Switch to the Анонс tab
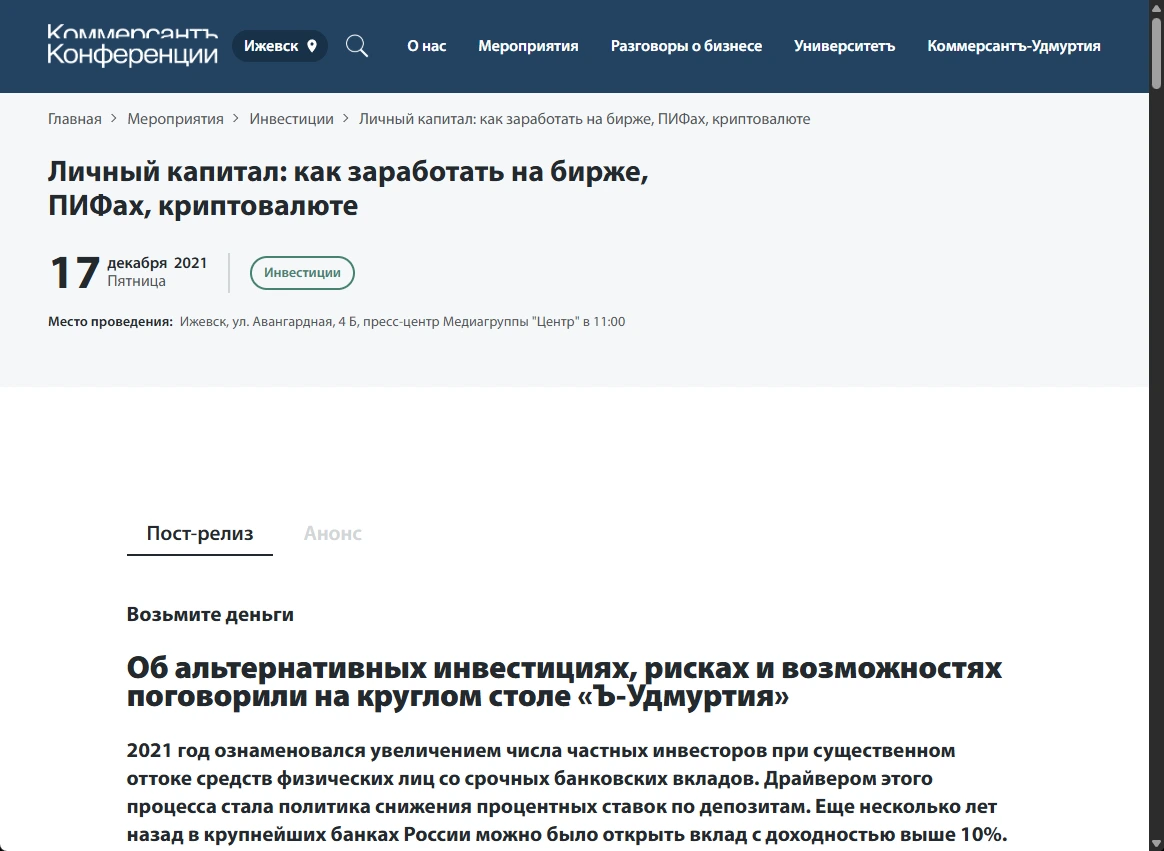1164x851 pixels. [x=333, y=533]
